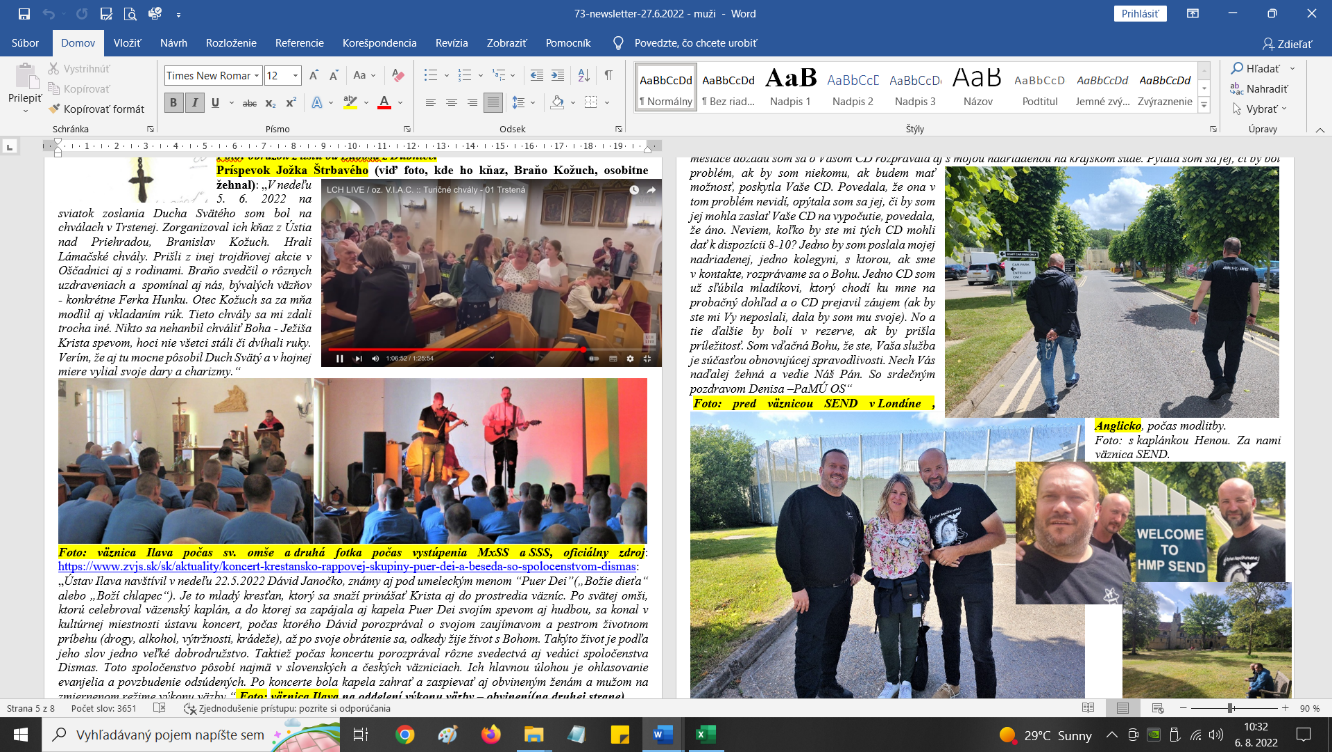This screenshot has height=752, width=1332.
Task: Apply the Názov style
Action: tap(977, 85)
